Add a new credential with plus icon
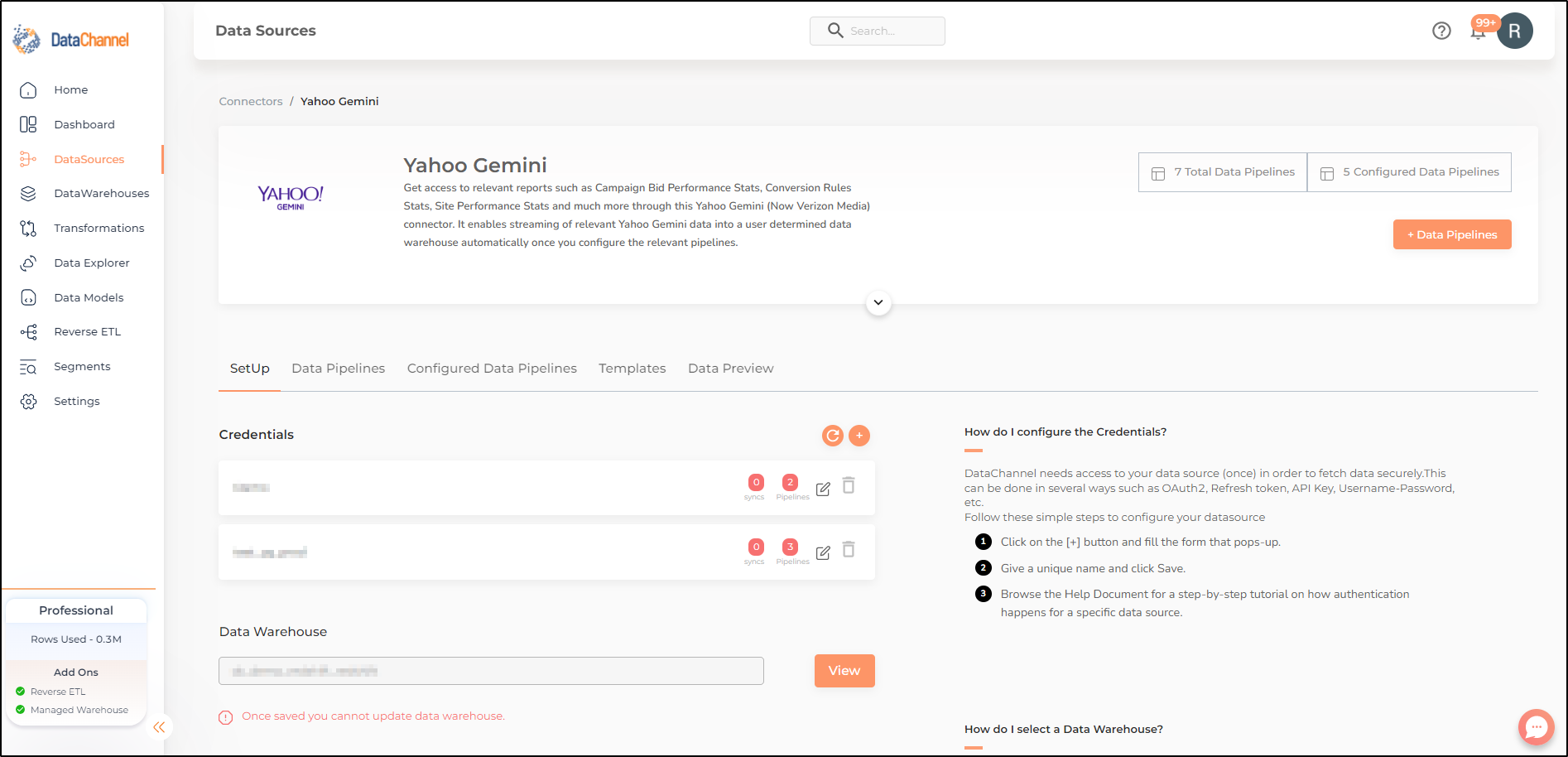The image size is (1568, 757). [x=859, y=436]
